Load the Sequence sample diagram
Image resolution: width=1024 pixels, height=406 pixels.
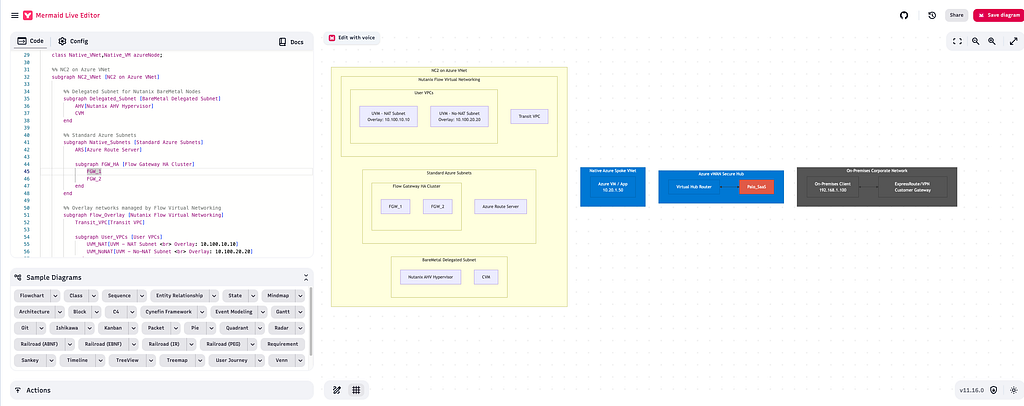120,296
